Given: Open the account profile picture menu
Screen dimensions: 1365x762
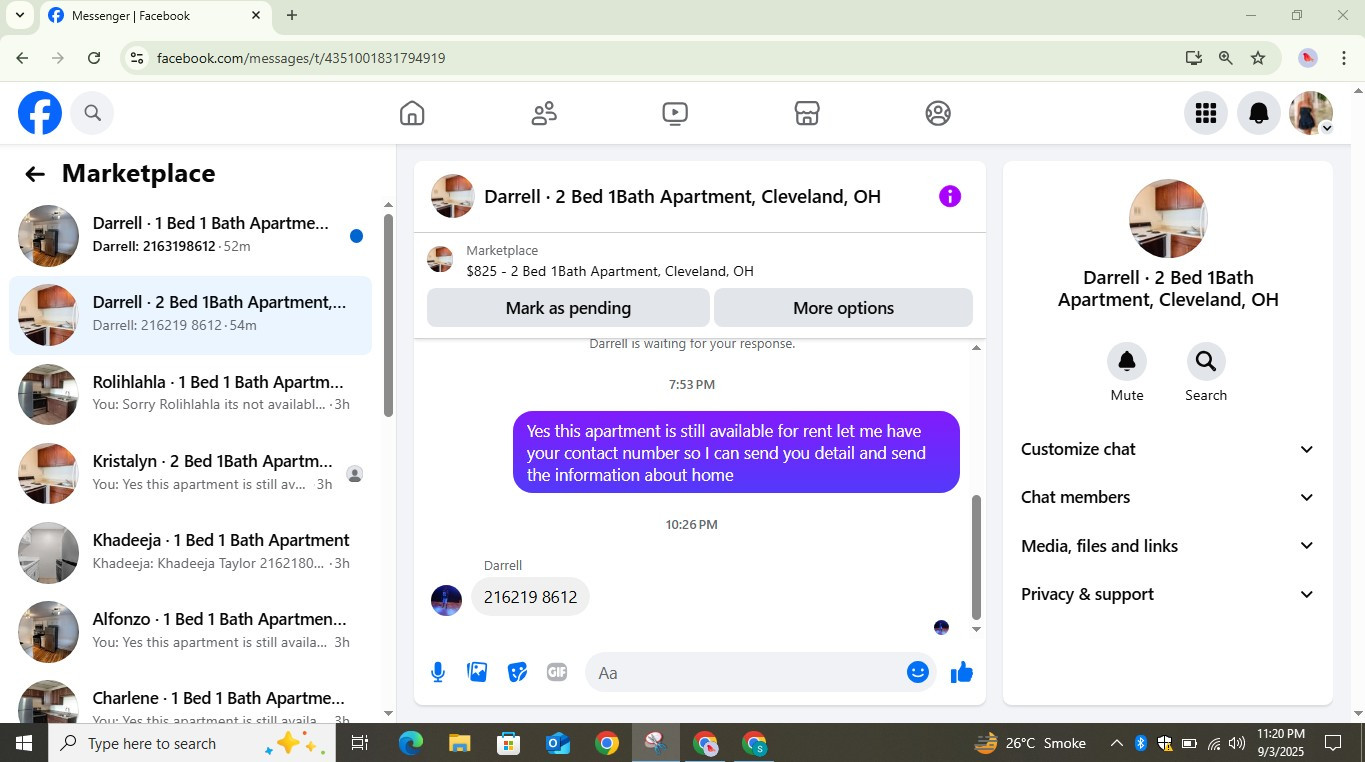Looking at the screenshot, I should pos(1311,113).
